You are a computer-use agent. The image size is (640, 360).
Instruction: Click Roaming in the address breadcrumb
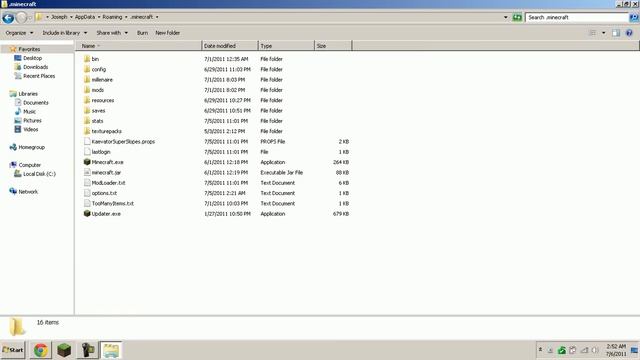click(x=112, y=17)
